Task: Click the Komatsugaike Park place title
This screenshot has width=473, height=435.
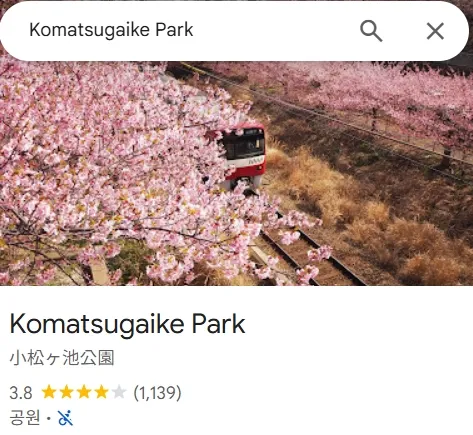Action: [127, 324]
